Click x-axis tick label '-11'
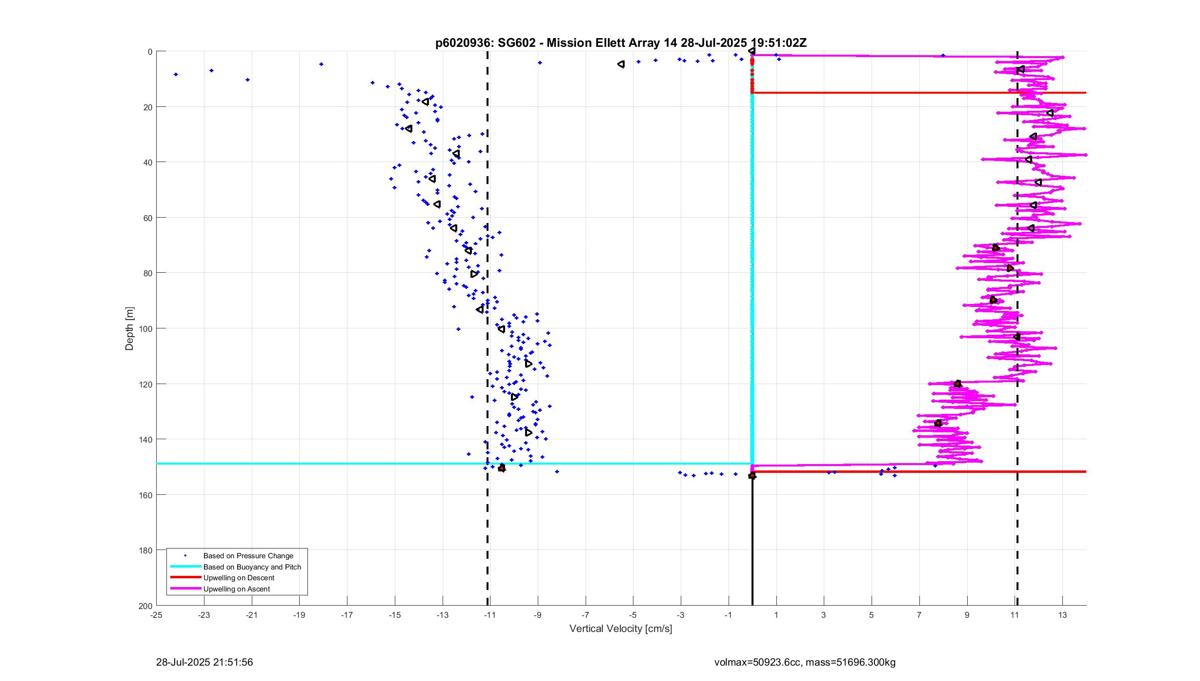 (491, 615)
